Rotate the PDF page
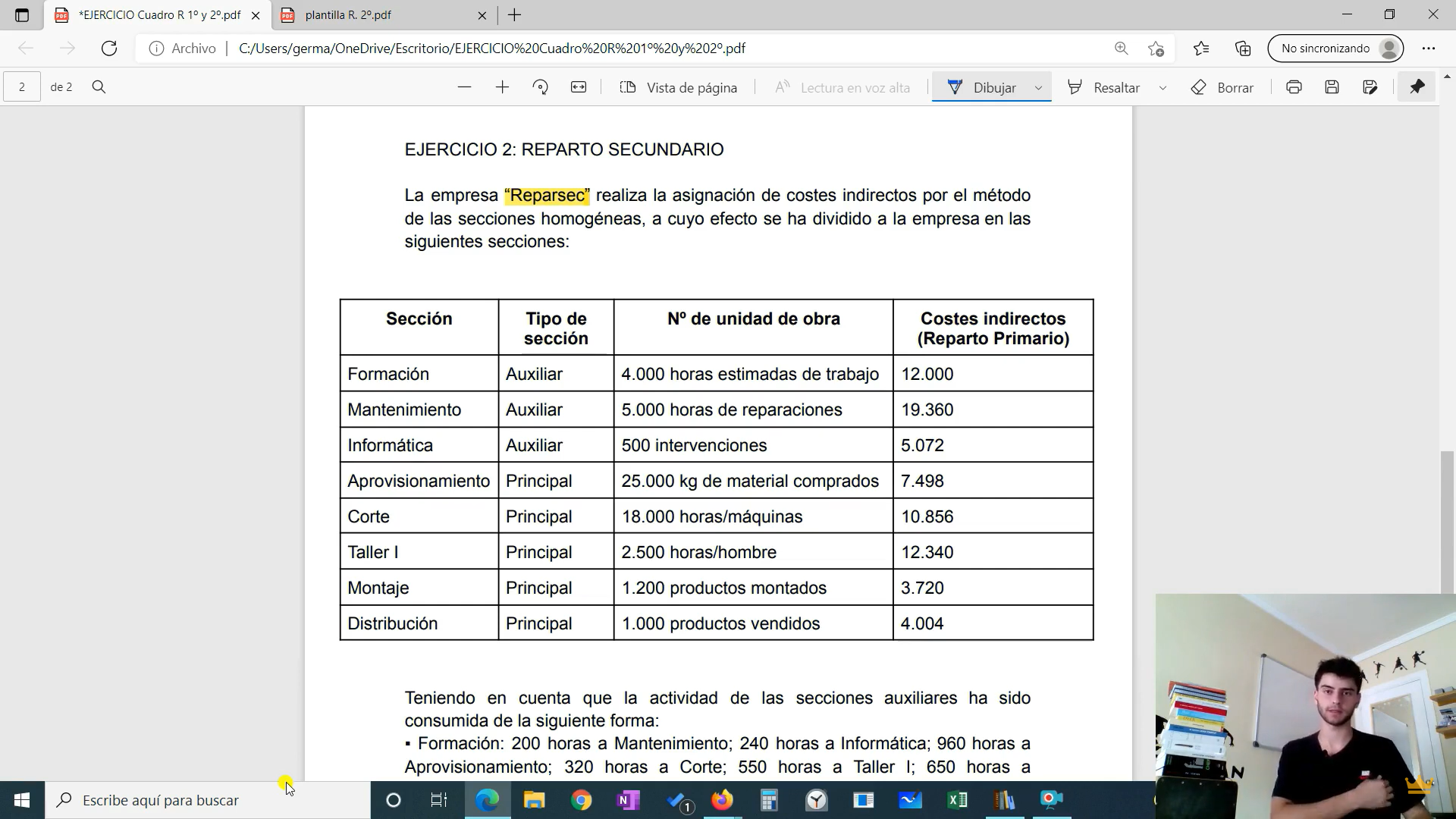The height and width of the screenshot is (819, 1456). tap(541, 87)
